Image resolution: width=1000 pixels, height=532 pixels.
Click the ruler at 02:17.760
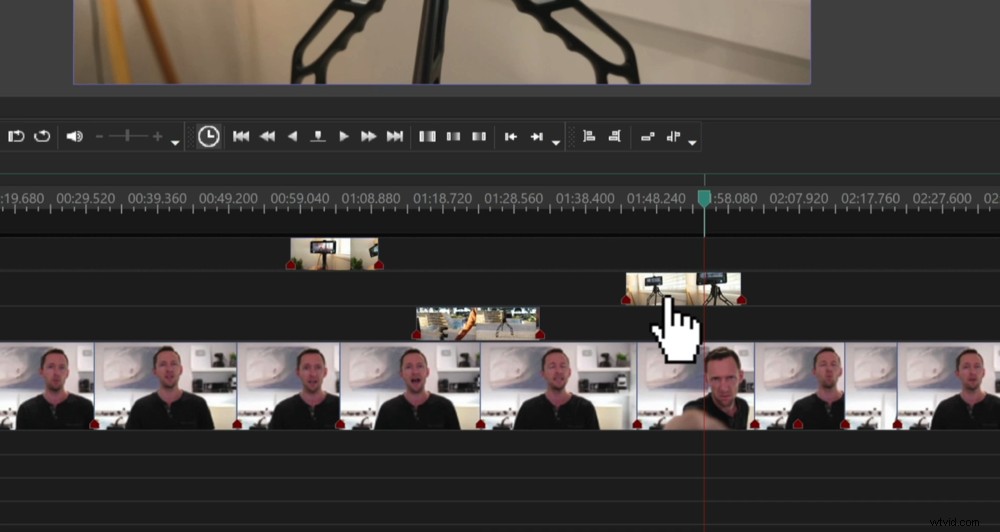(871, 198)
